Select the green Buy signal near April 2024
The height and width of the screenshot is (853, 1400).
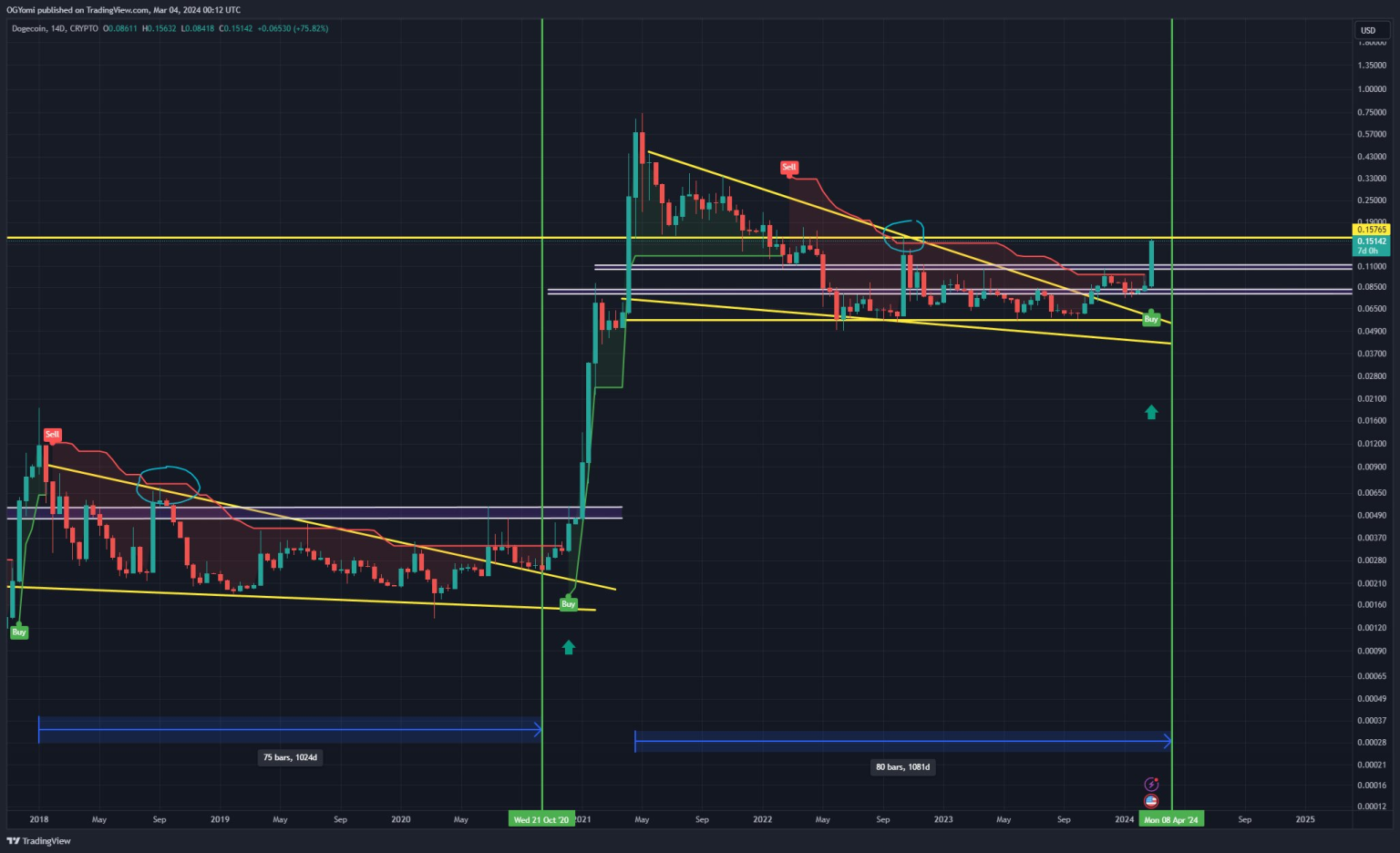1150,319
